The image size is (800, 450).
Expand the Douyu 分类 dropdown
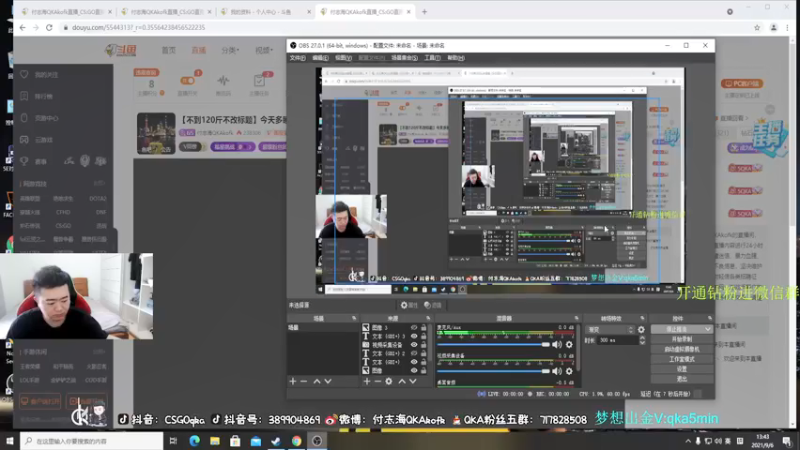point(230,50)
